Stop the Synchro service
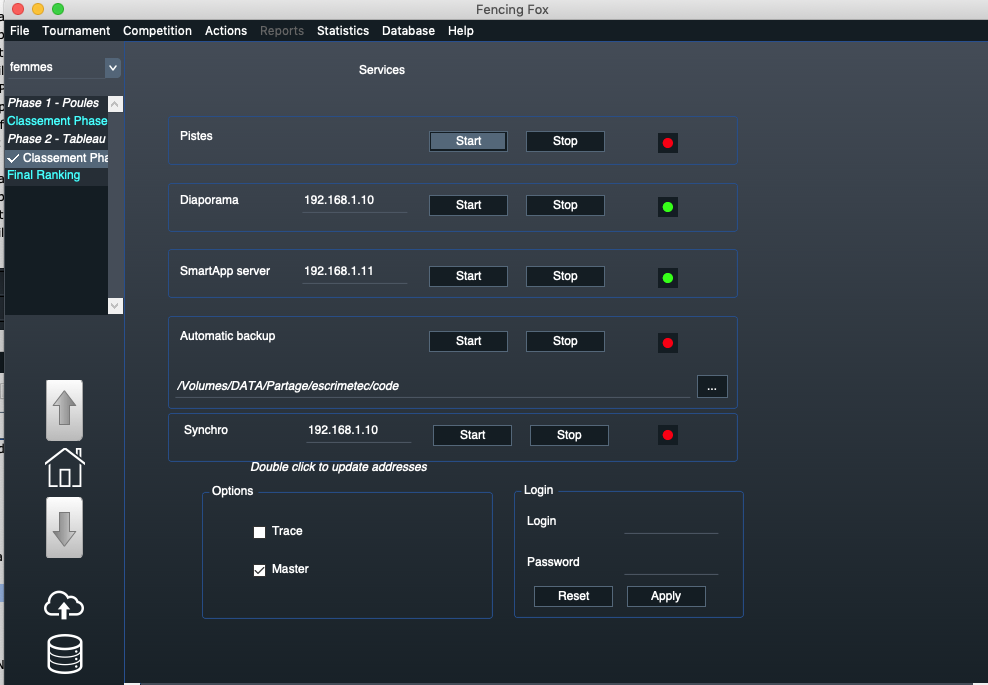Viewport: 988px width, 685px height. click(x=569, y=435)
